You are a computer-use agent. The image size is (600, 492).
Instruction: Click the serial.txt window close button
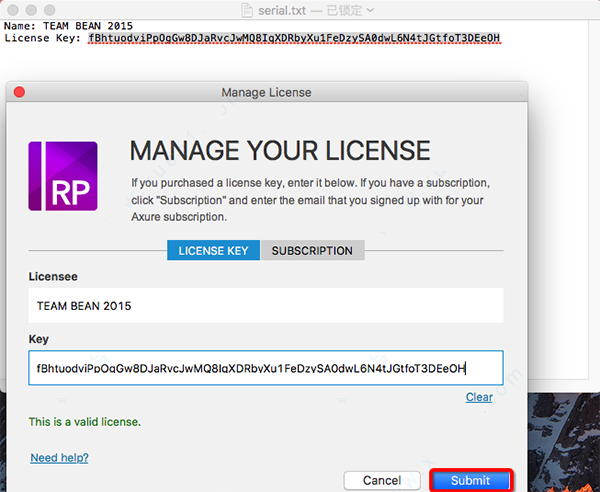pos(13,10)
